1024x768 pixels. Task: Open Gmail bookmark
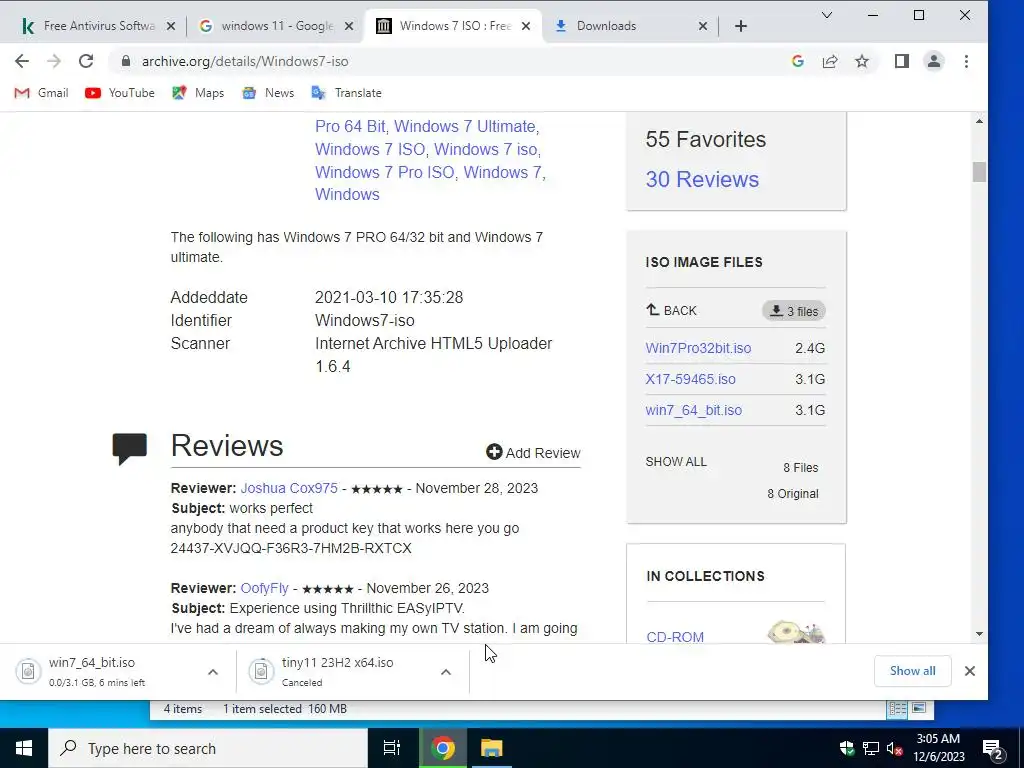pos(41,93)
